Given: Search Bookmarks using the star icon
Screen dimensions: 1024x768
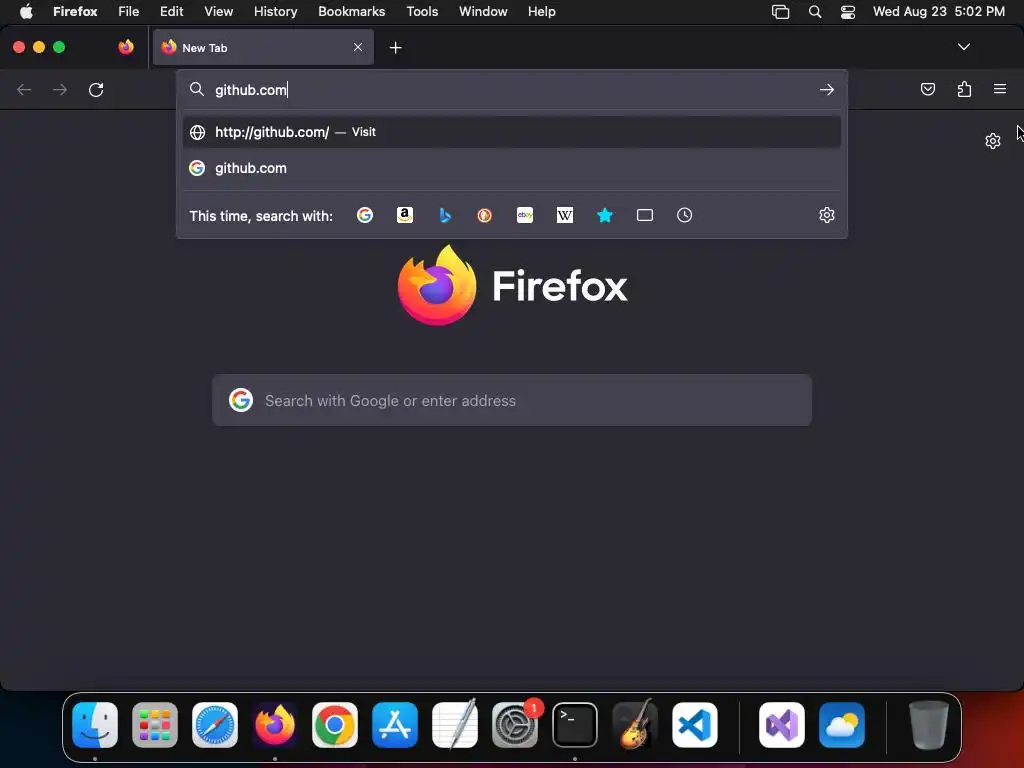Looking at the screenshot, I should 605,215.
